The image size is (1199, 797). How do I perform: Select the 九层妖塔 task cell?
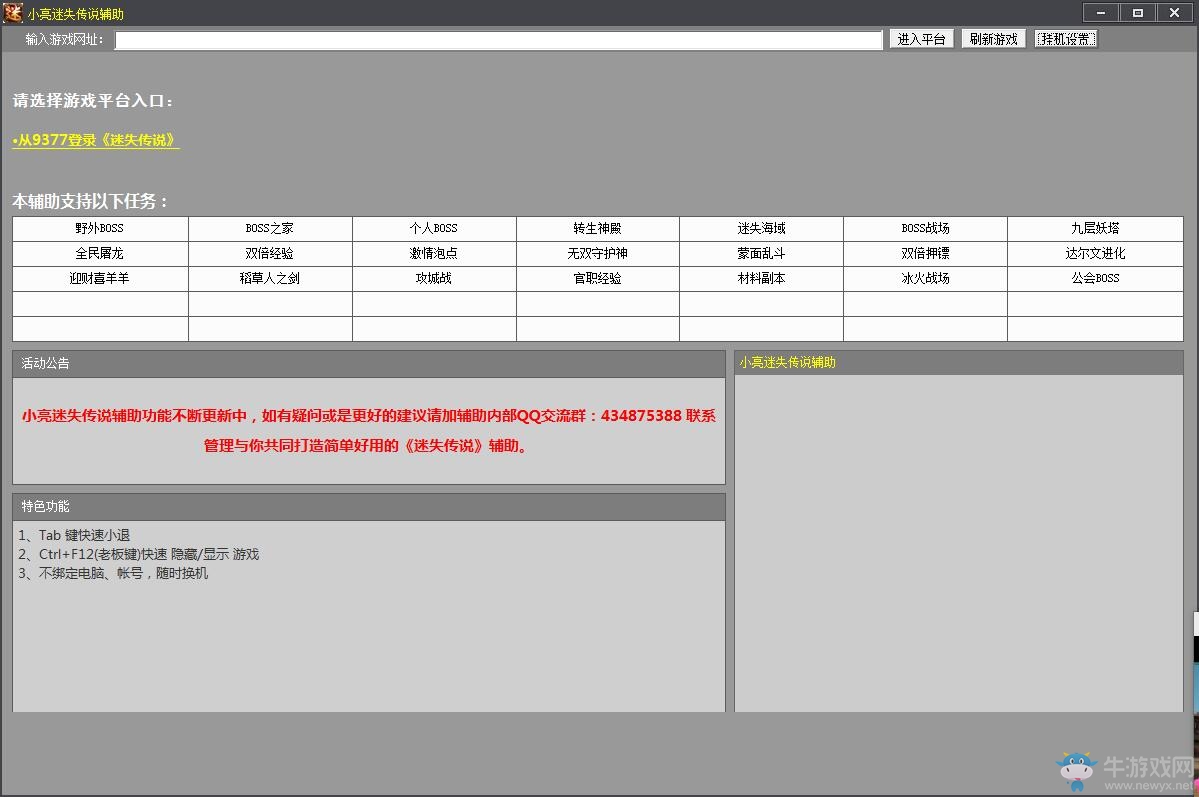1095,229
